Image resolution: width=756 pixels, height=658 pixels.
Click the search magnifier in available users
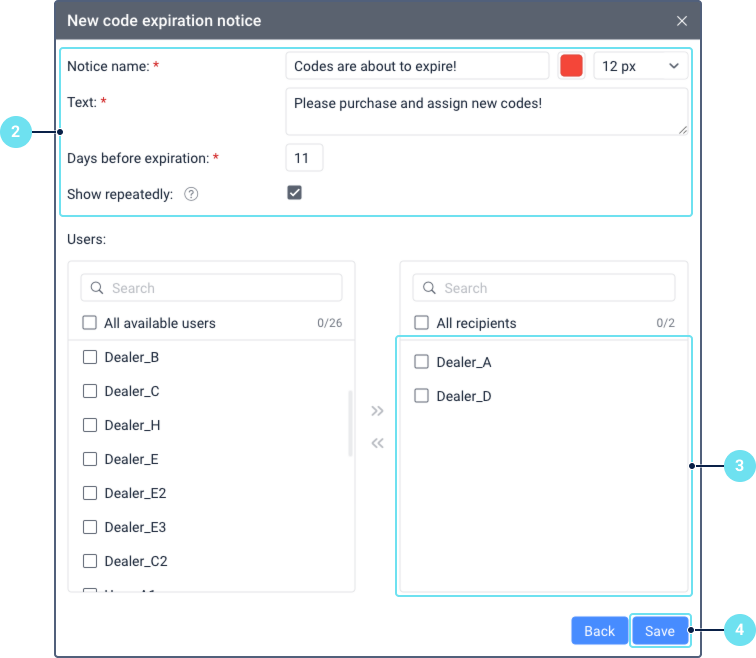coord(97,288)
